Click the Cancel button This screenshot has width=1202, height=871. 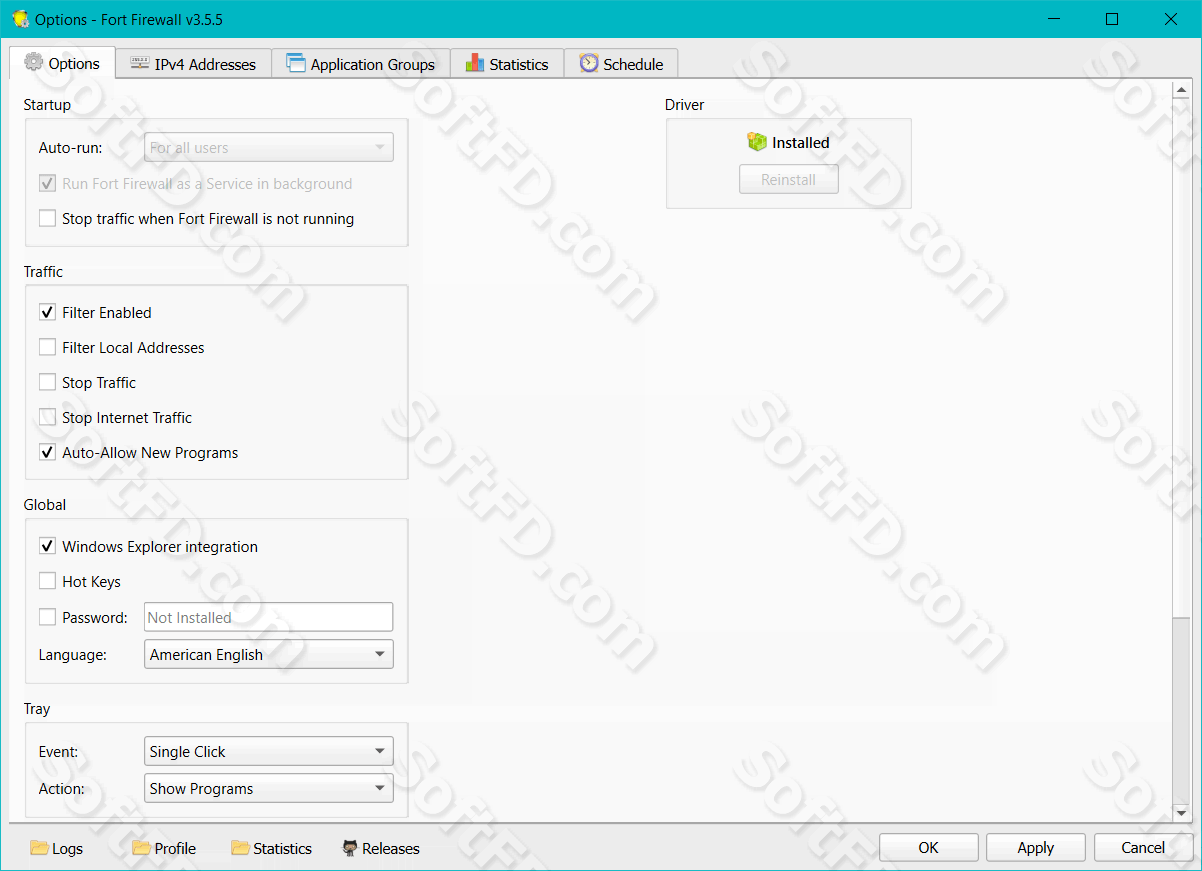pyautogui.click(x=1143, y=848)
